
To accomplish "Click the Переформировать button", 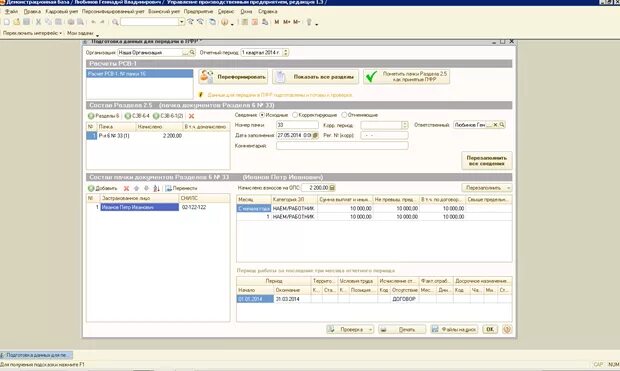I will pos(233,77).
